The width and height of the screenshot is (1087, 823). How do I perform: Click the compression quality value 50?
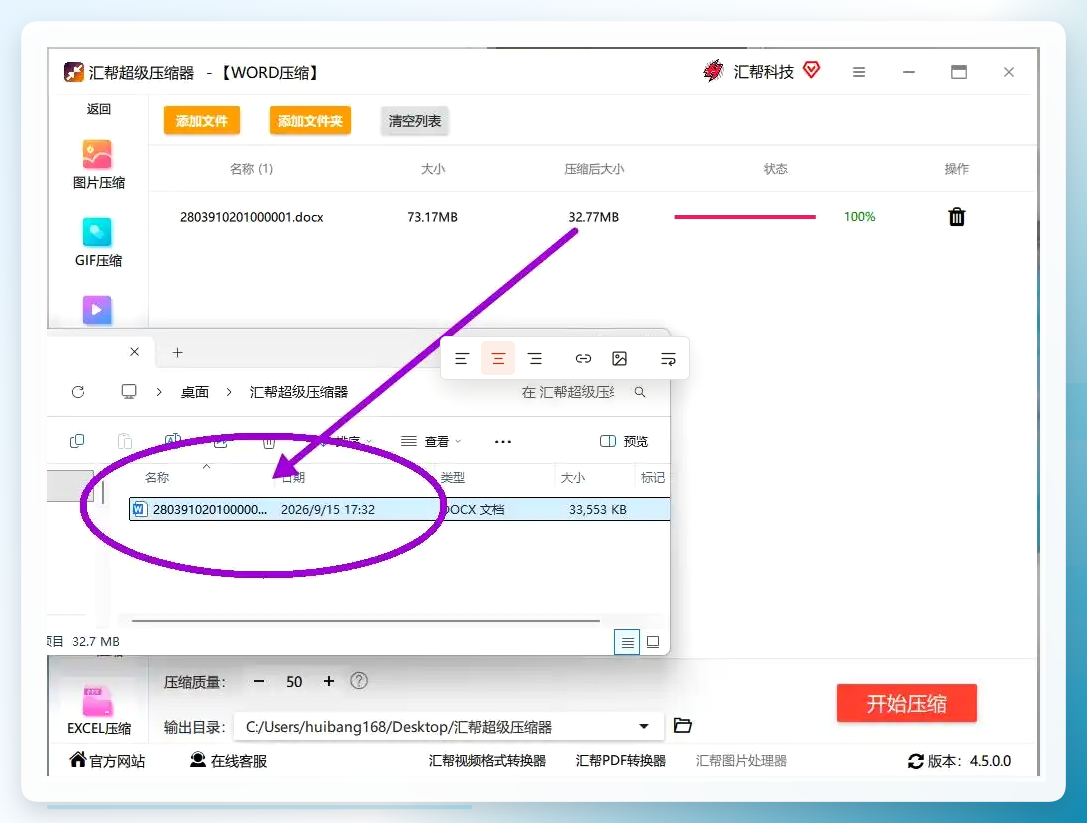pyautogui.click(x=294, y=682)
